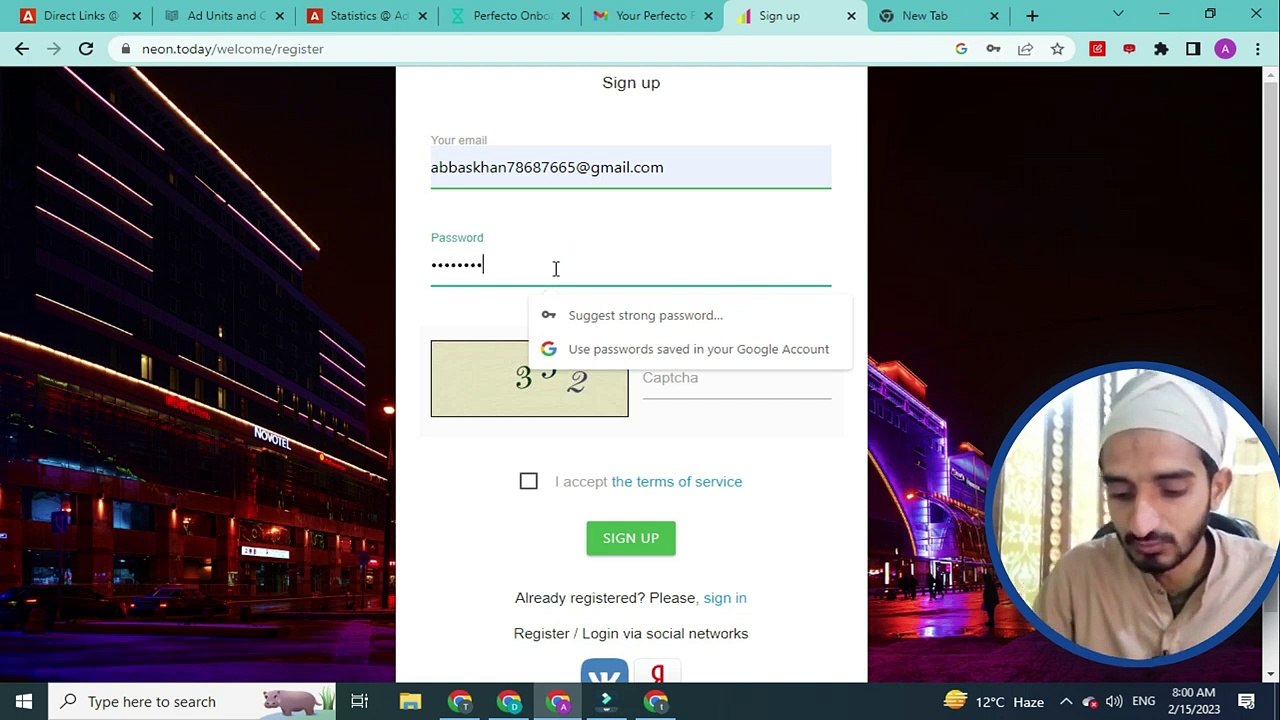Reload the neon.today page

pos(86,49)
